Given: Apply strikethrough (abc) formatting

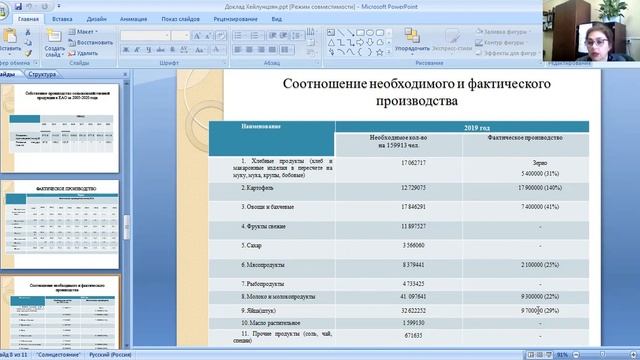Looking at the screenshot, I should tap(160, 50).
